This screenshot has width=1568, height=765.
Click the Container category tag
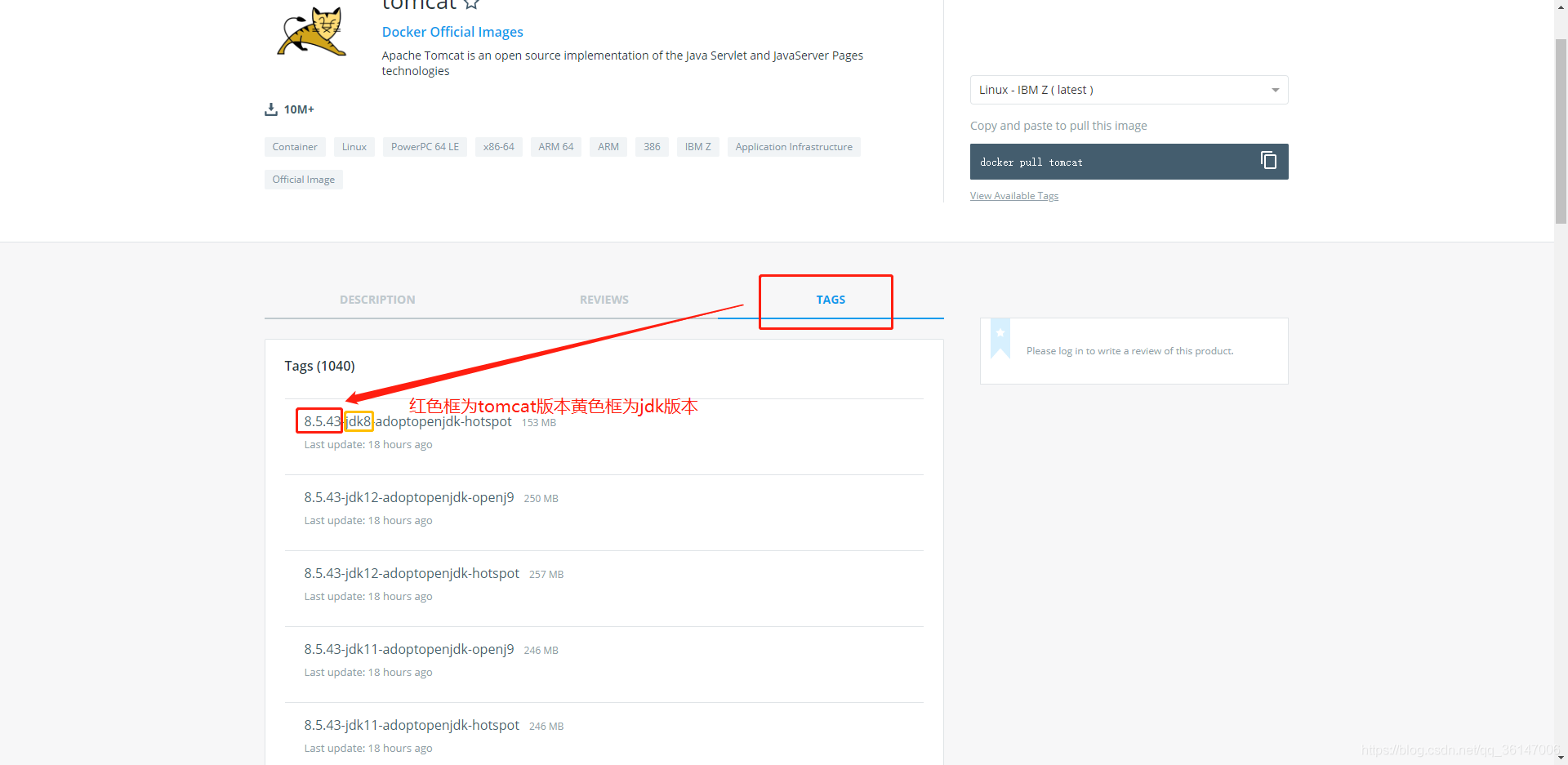[295, 147]
